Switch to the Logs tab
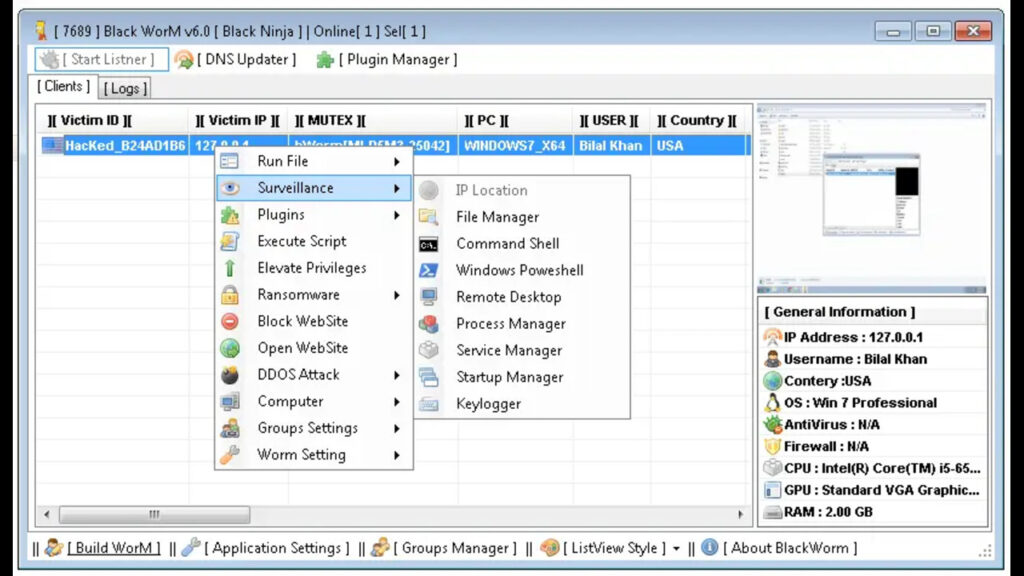The image size is (1024, 576). click(125, 88)
